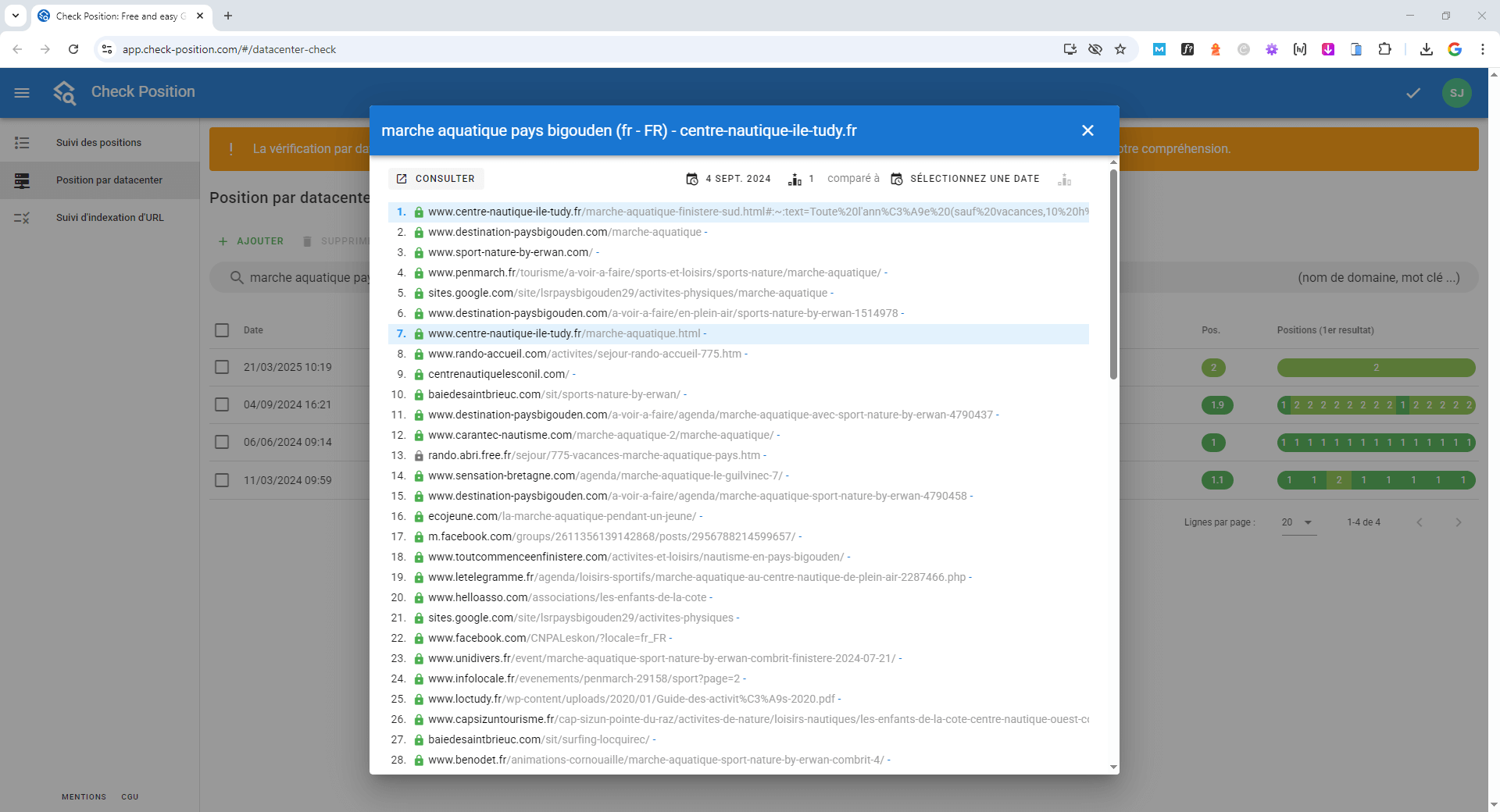Bookmark this page with the star icon
The image size is (1500, 812).
coord(1120,49)
